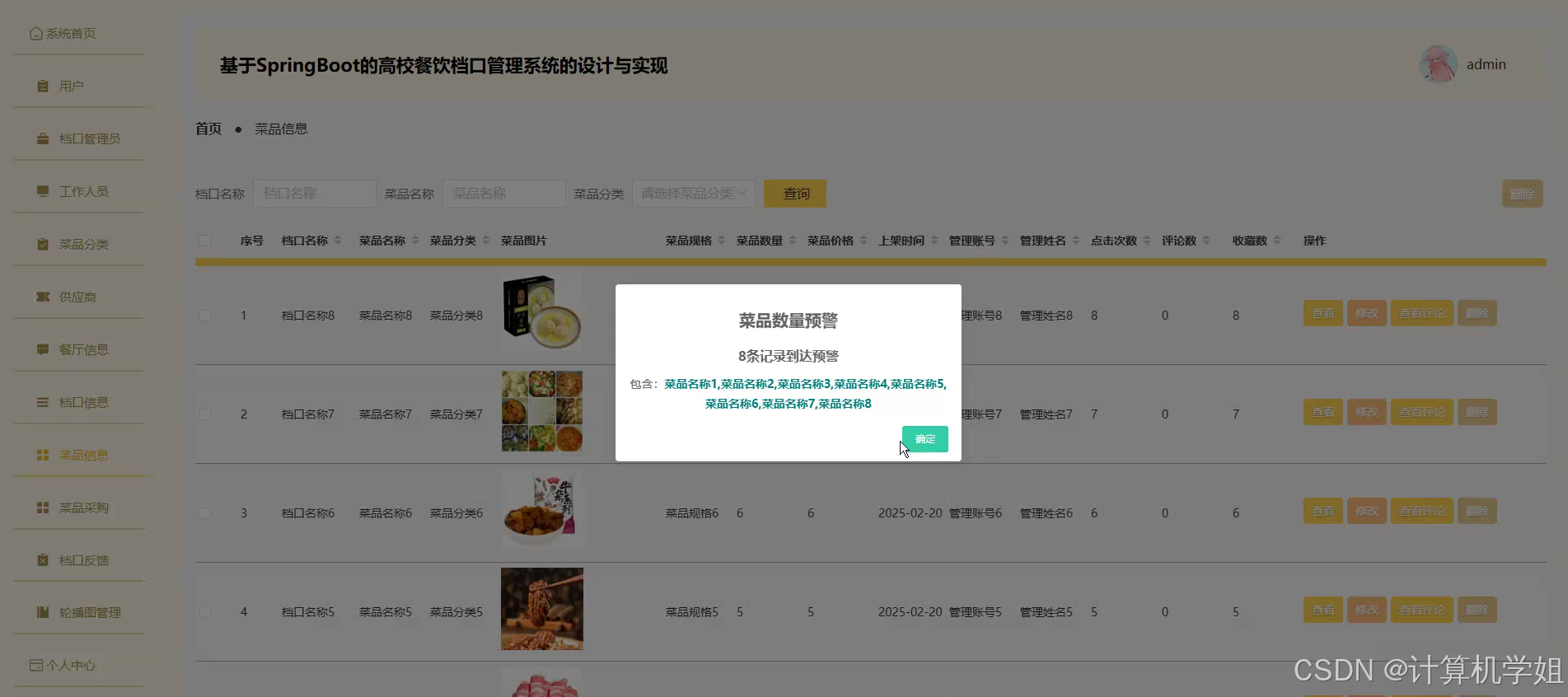Click the admin username text
The height and width of the screenshot is (697, 1568).
(1486, 64)
